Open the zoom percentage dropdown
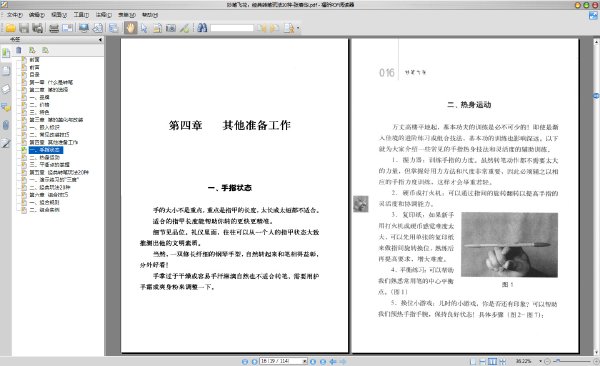 point(541,361)
